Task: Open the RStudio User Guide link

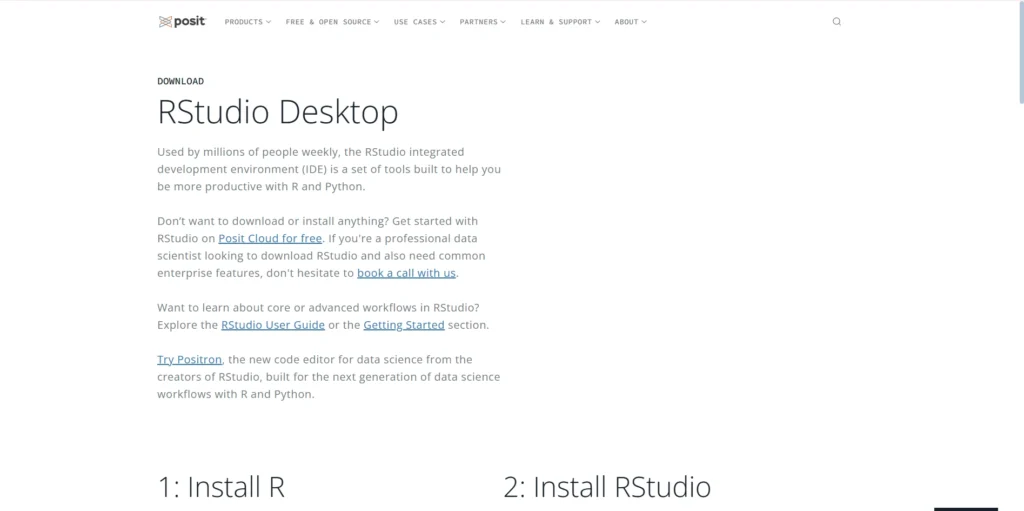Action: pyautogui.click(x=272, y=325)
